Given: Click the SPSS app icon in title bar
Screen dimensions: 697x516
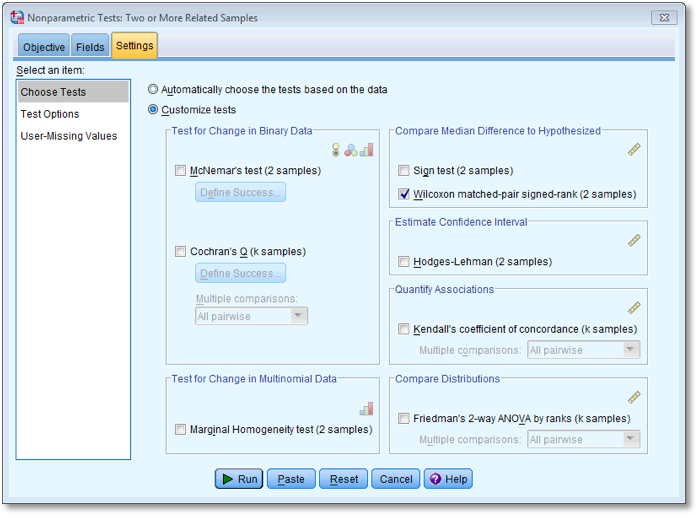Looking at the screenshot, I should point(17,18).
